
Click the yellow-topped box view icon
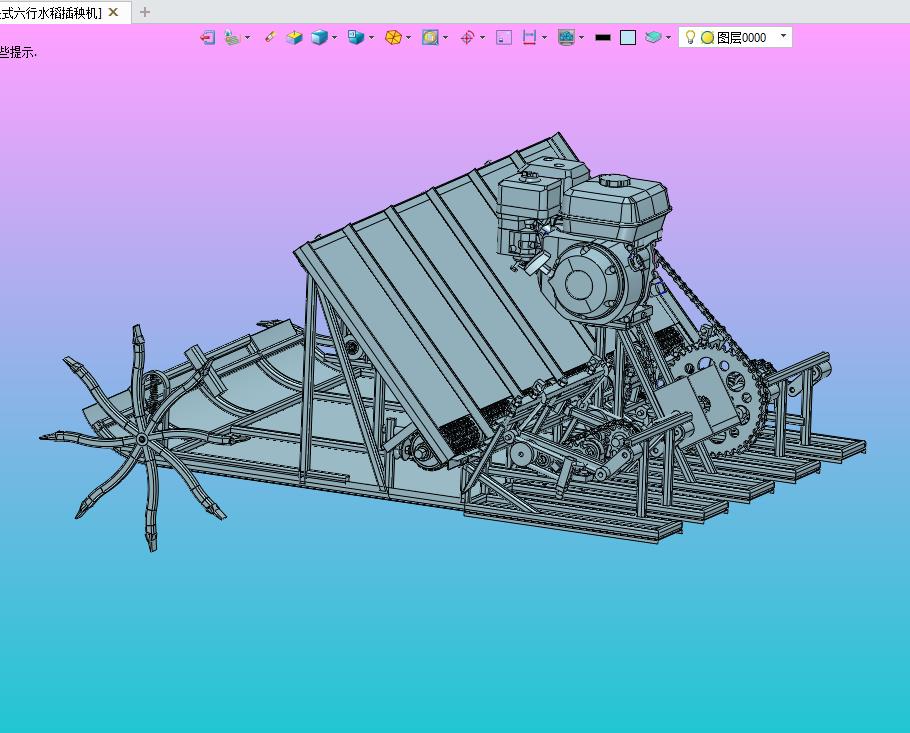click(294, 37)
